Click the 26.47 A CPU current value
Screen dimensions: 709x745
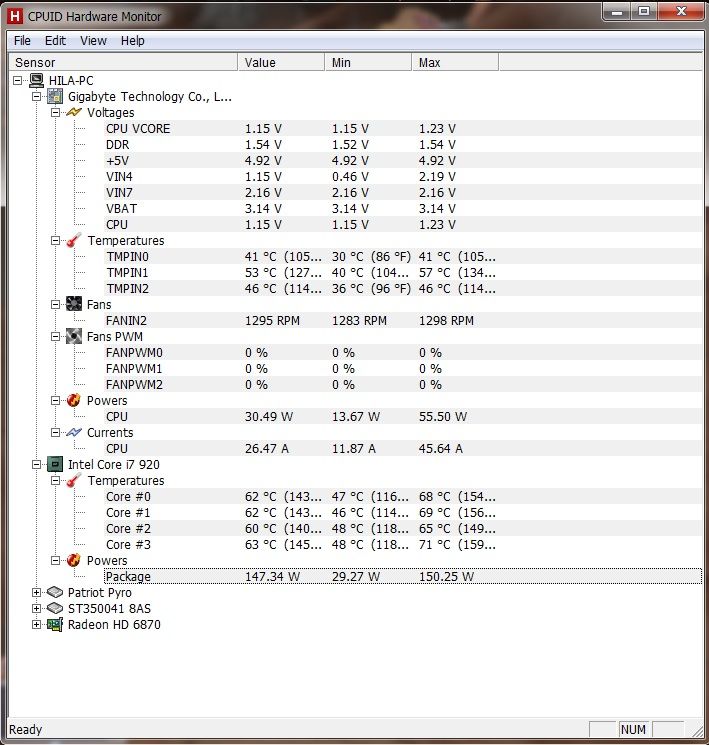click(267, 449)
